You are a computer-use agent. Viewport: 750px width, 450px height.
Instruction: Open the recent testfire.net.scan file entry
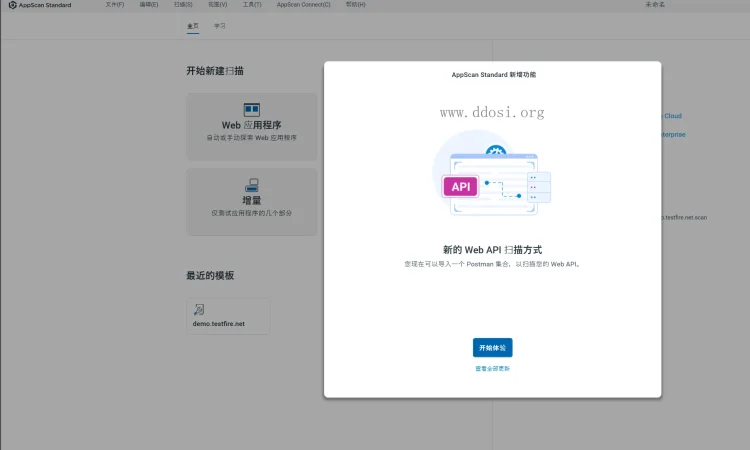[684, 218]
